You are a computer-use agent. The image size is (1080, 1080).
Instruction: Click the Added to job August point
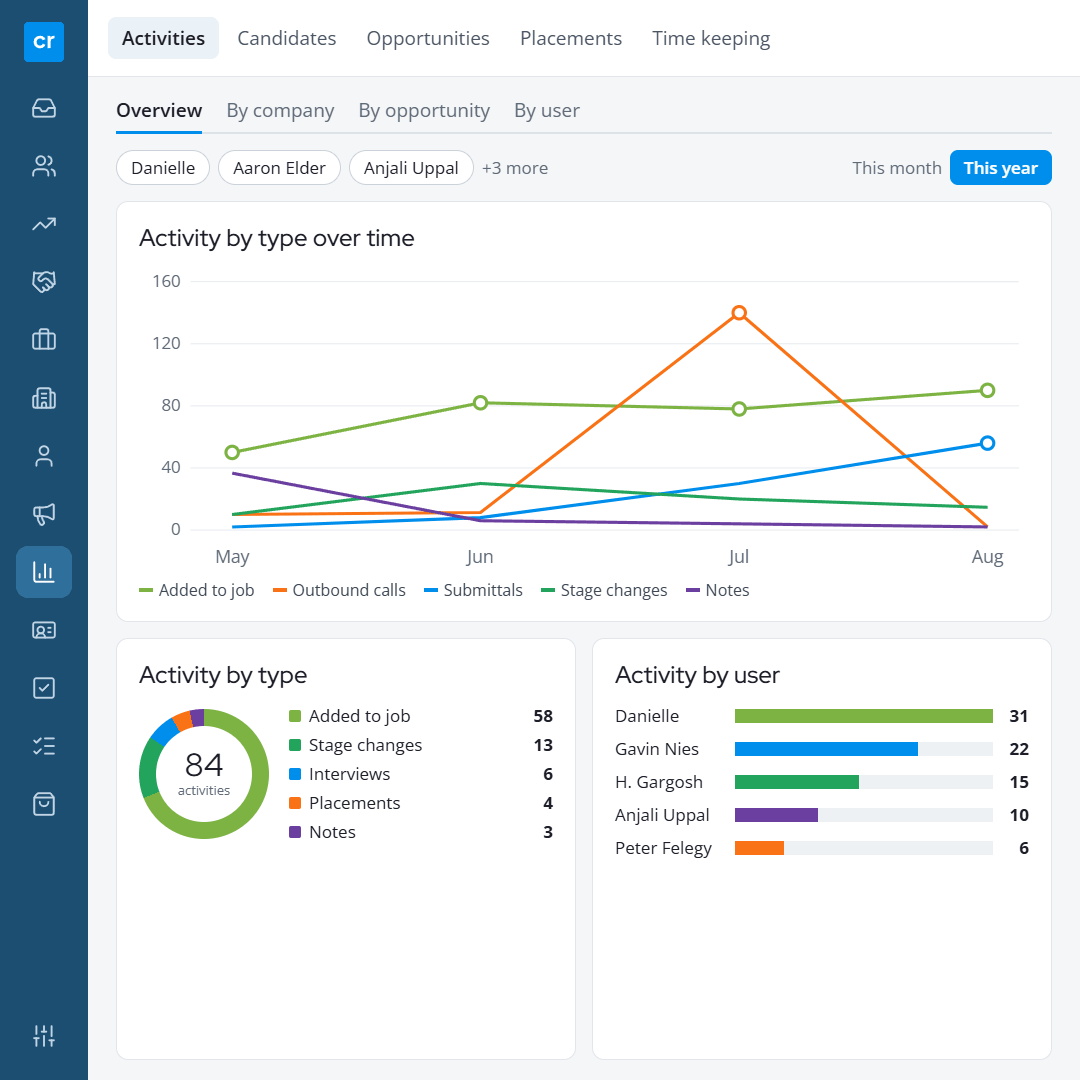pos(988,391)
